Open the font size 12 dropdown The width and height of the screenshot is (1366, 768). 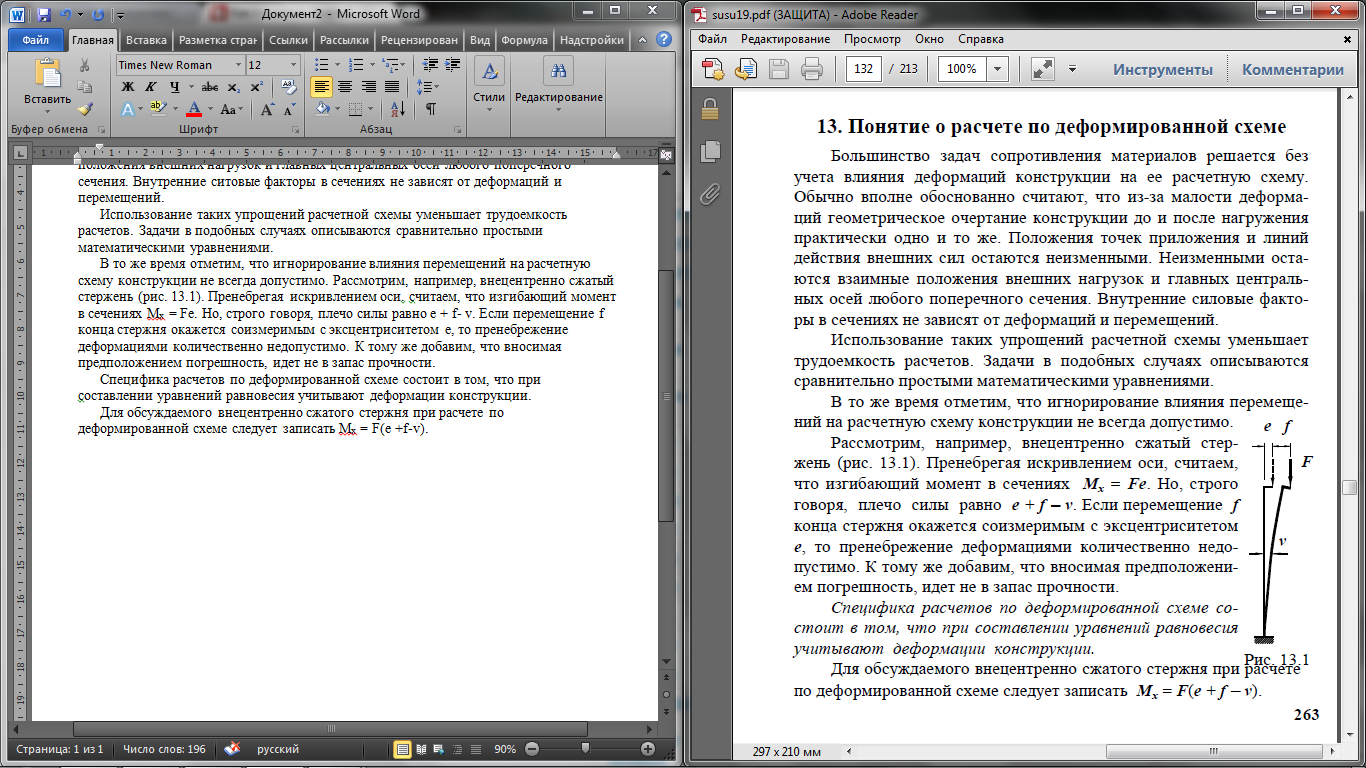click(x=293, y=65)
